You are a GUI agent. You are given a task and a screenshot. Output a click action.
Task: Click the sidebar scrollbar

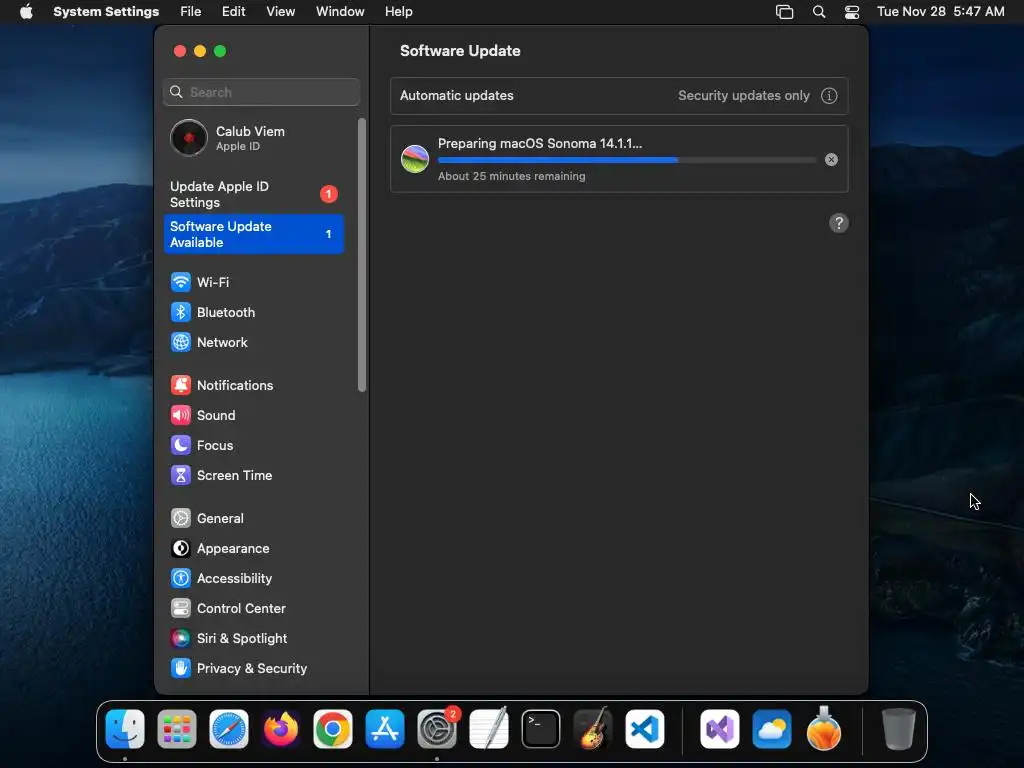[362, 255]
